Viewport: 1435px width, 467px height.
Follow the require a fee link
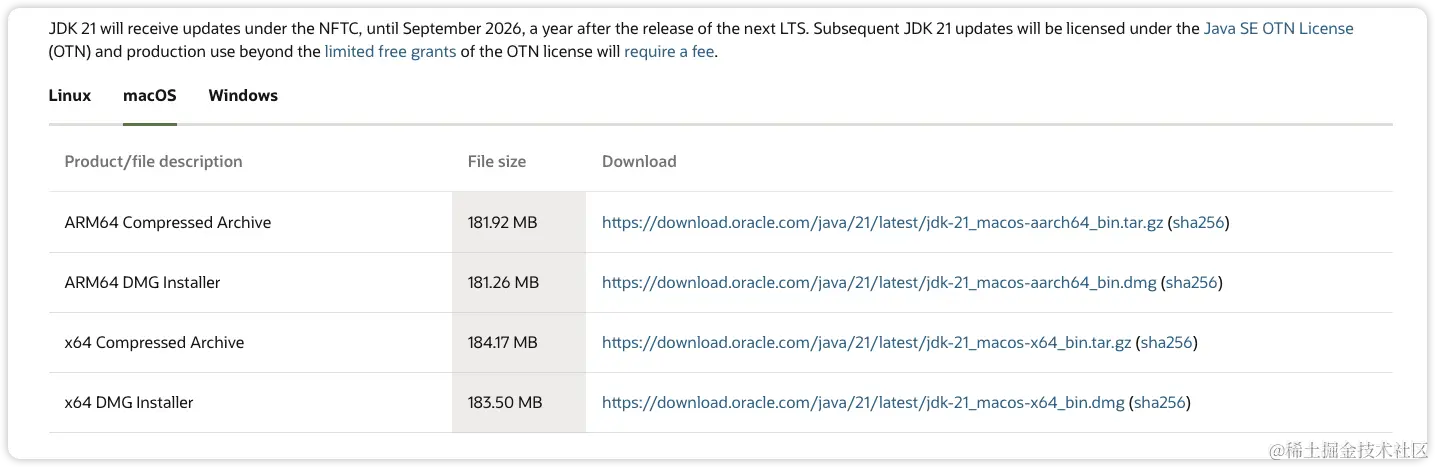pyautogui.click(x=669, y=52)
